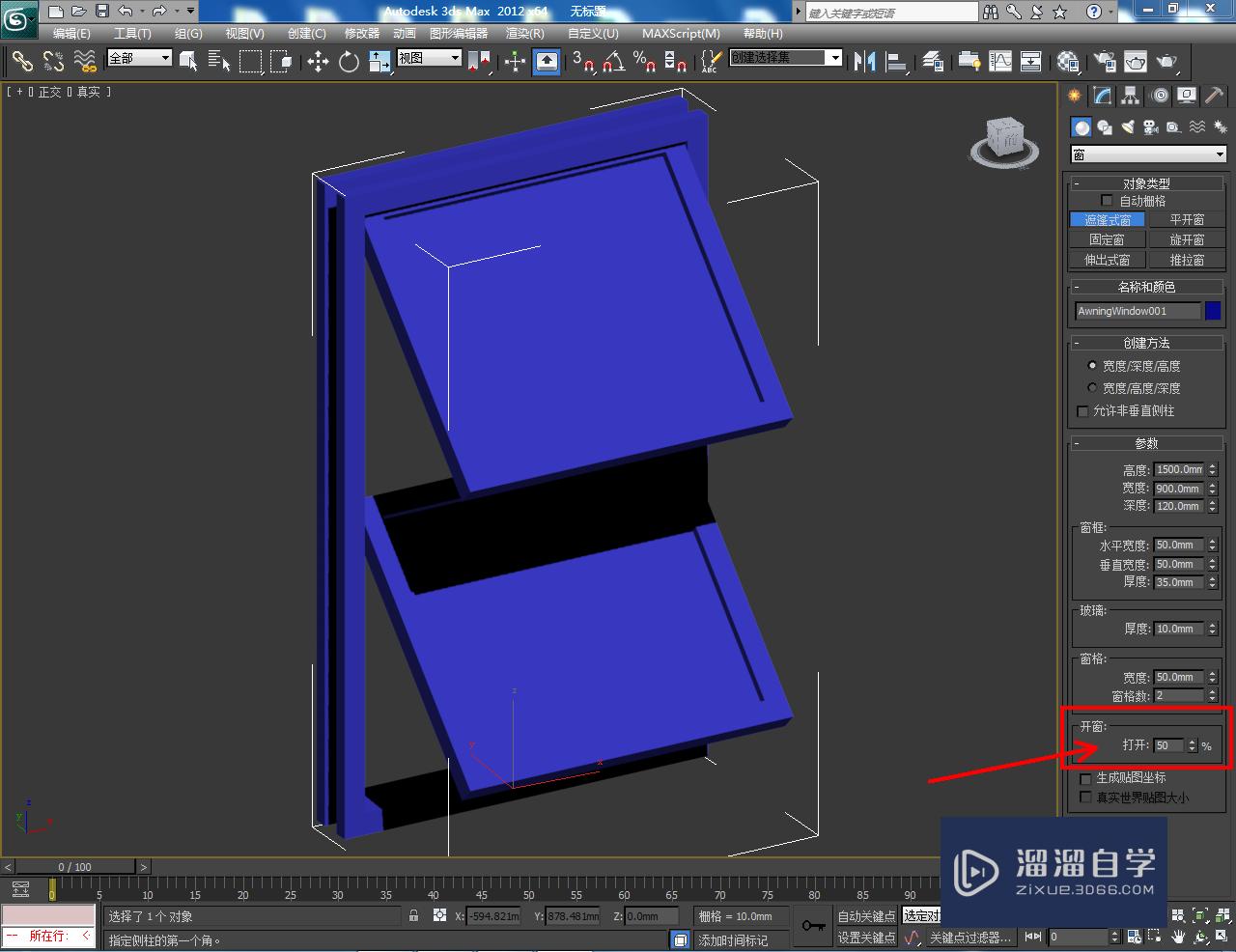The image size is (1236, 952).
Task: Select 宽度/深度/高度 creation method
Action: [x=1092, y=366]
